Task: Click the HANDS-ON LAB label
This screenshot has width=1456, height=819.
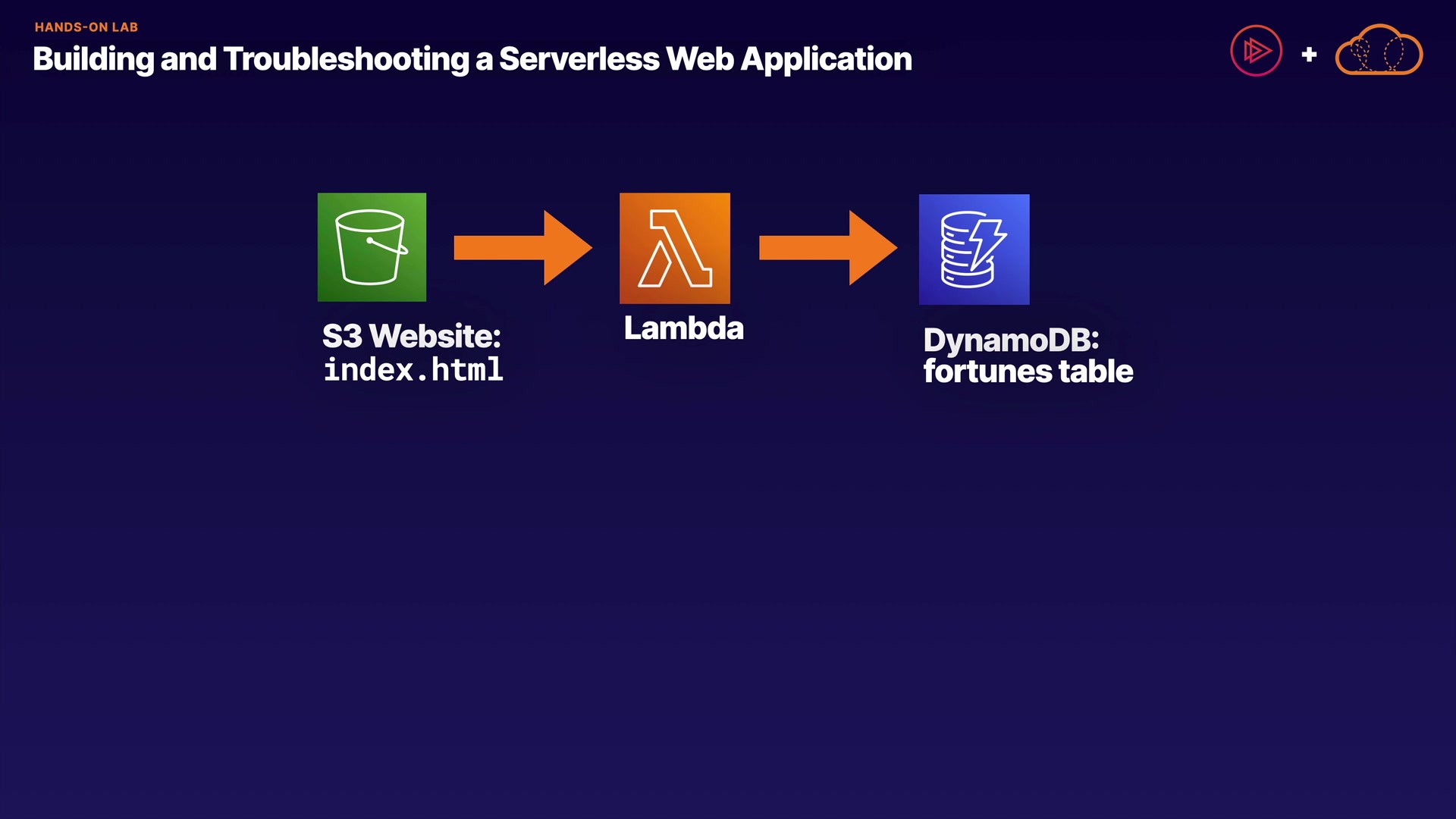Action: pyautogui.click(x=86, y=27)
